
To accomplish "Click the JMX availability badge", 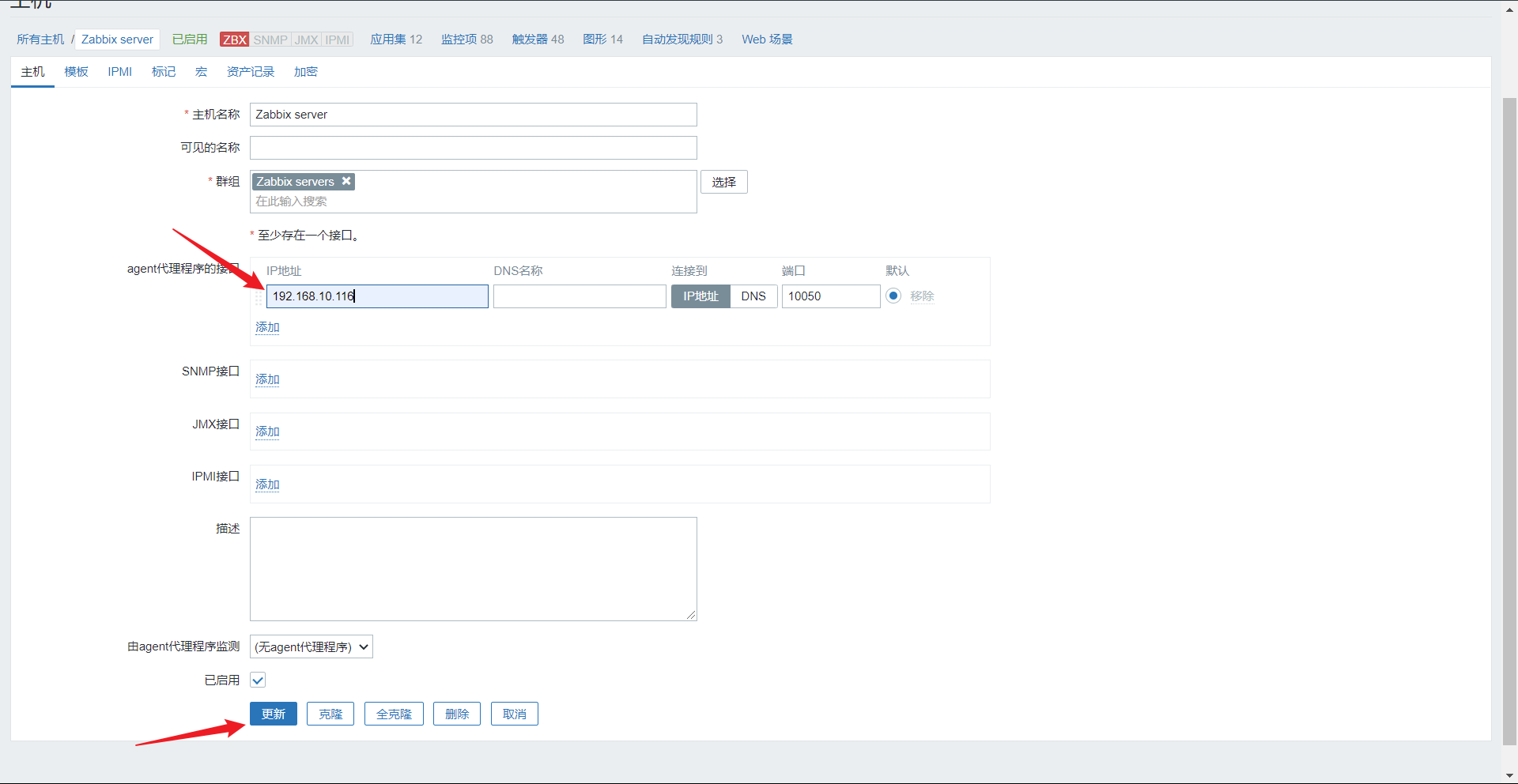I will coord(307,40).
